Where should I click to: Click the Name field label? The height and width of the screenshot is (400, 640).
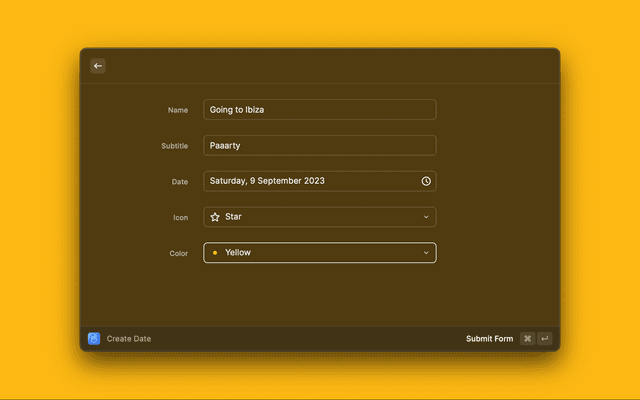click(x=178, y=110)
